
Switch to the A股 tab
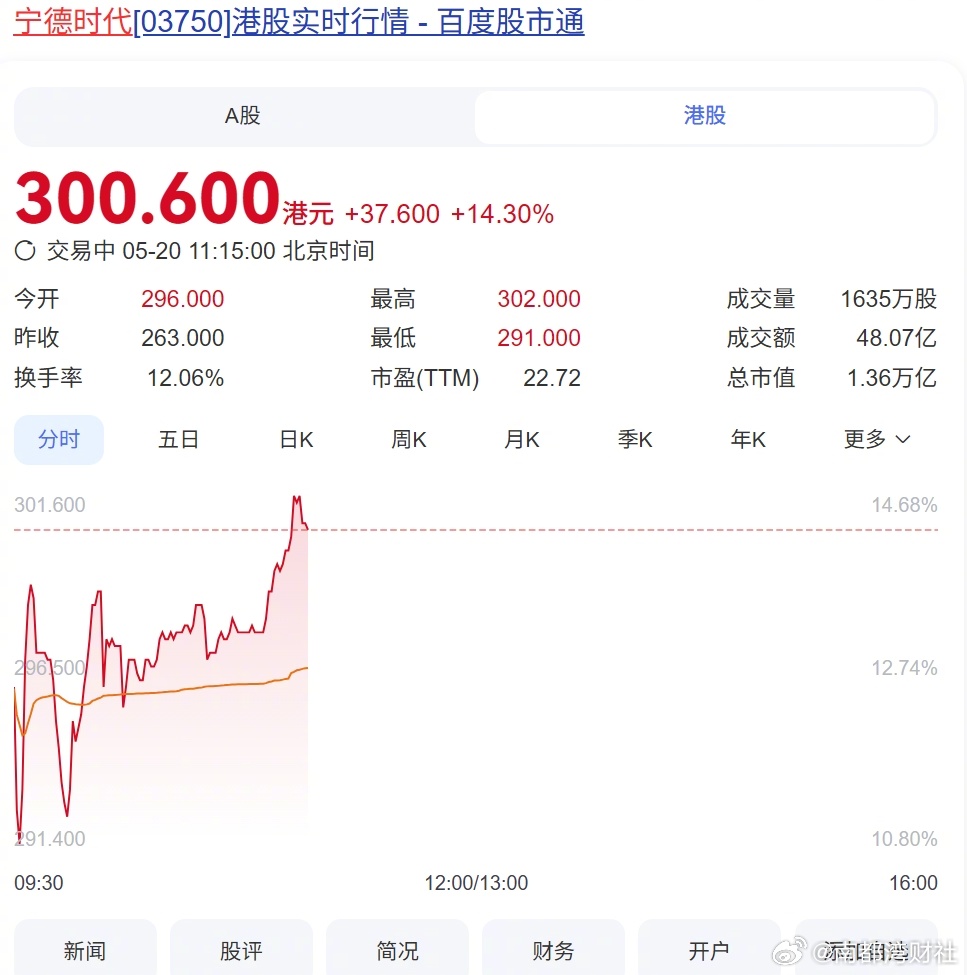pos(243,116)
